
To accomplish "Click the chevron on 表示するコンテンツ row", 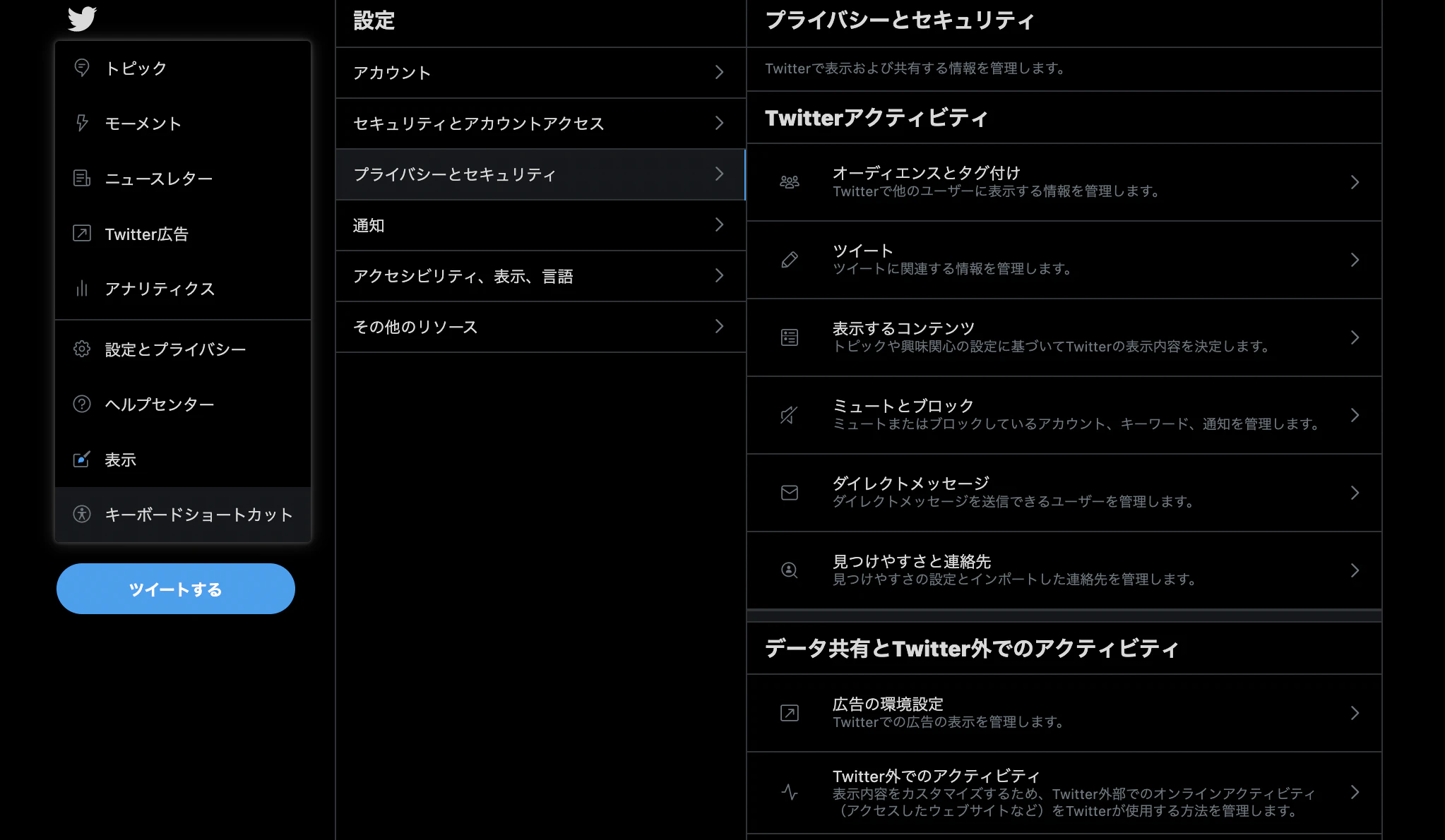I will click(x=1355, y=337).
